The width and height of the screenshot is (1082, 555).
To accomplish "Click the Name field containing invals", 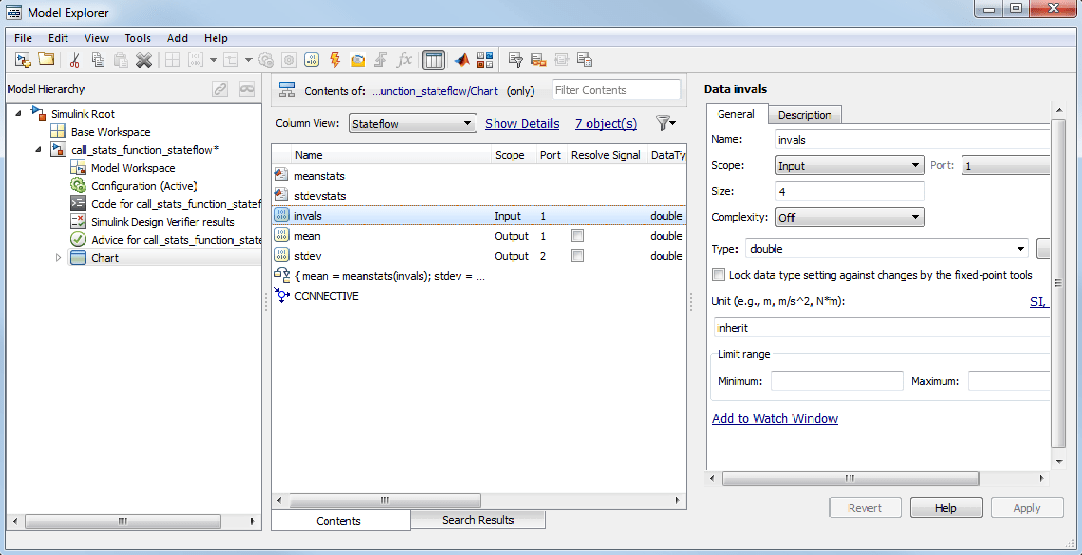I will pos(912,139).
